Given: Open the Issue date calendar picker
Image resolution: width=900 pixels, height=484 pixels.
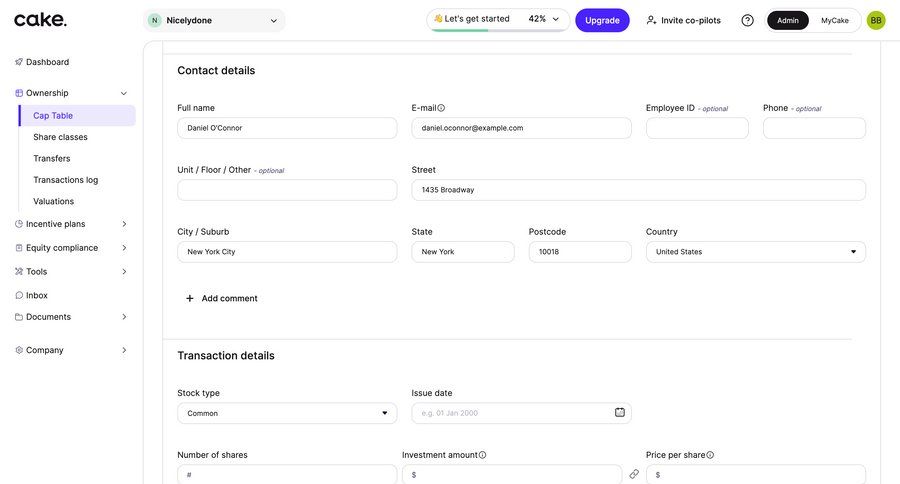Looking at the screenshot, I should [x=619, y=412].
